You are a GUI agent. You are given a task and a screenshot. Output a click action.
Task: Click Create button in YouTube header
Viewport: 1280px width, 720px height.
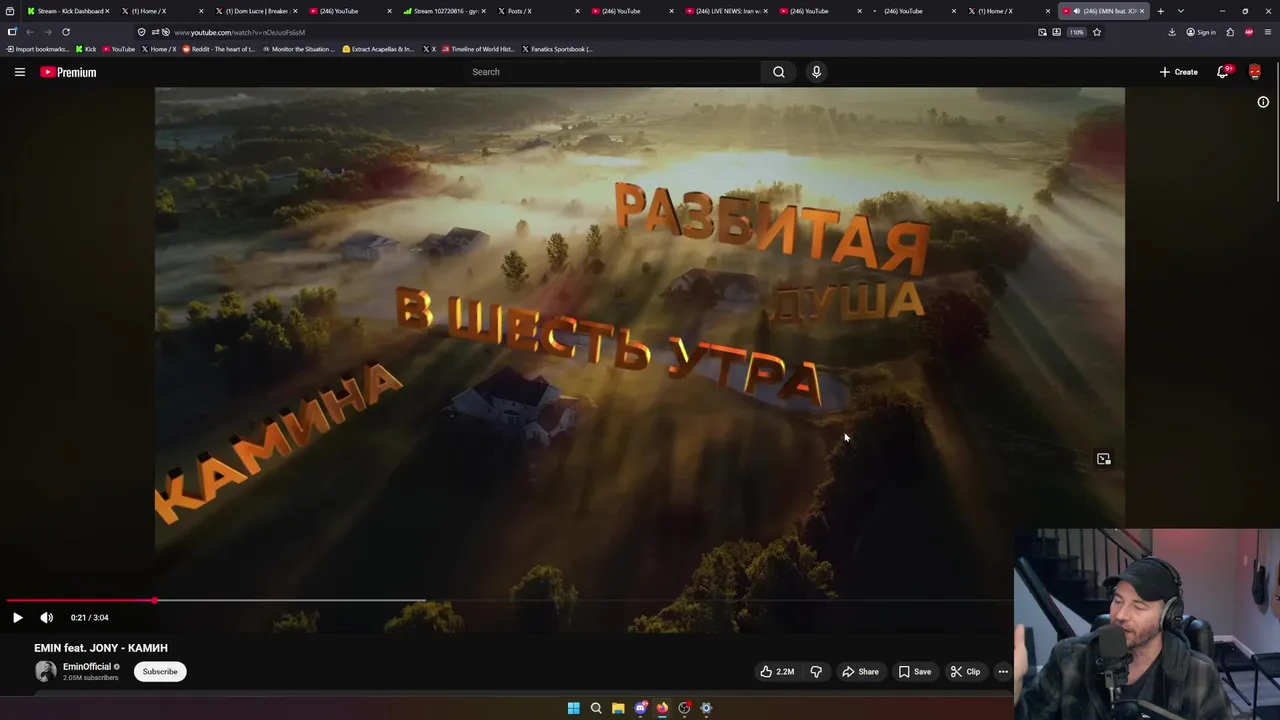point(1179,72)
